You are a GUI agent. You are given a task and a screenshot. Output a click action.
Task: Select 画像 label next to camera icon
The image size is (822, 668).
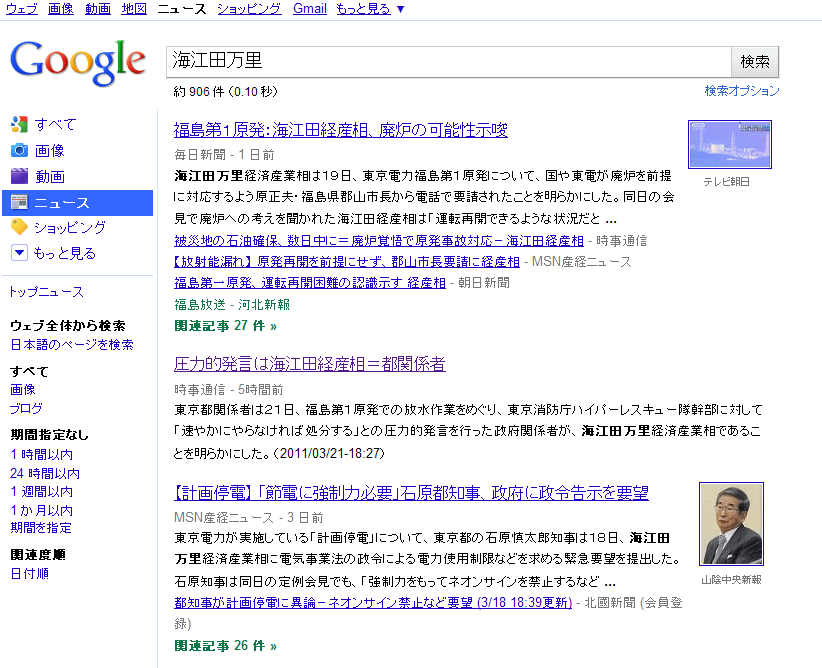(x=50, y=150)
